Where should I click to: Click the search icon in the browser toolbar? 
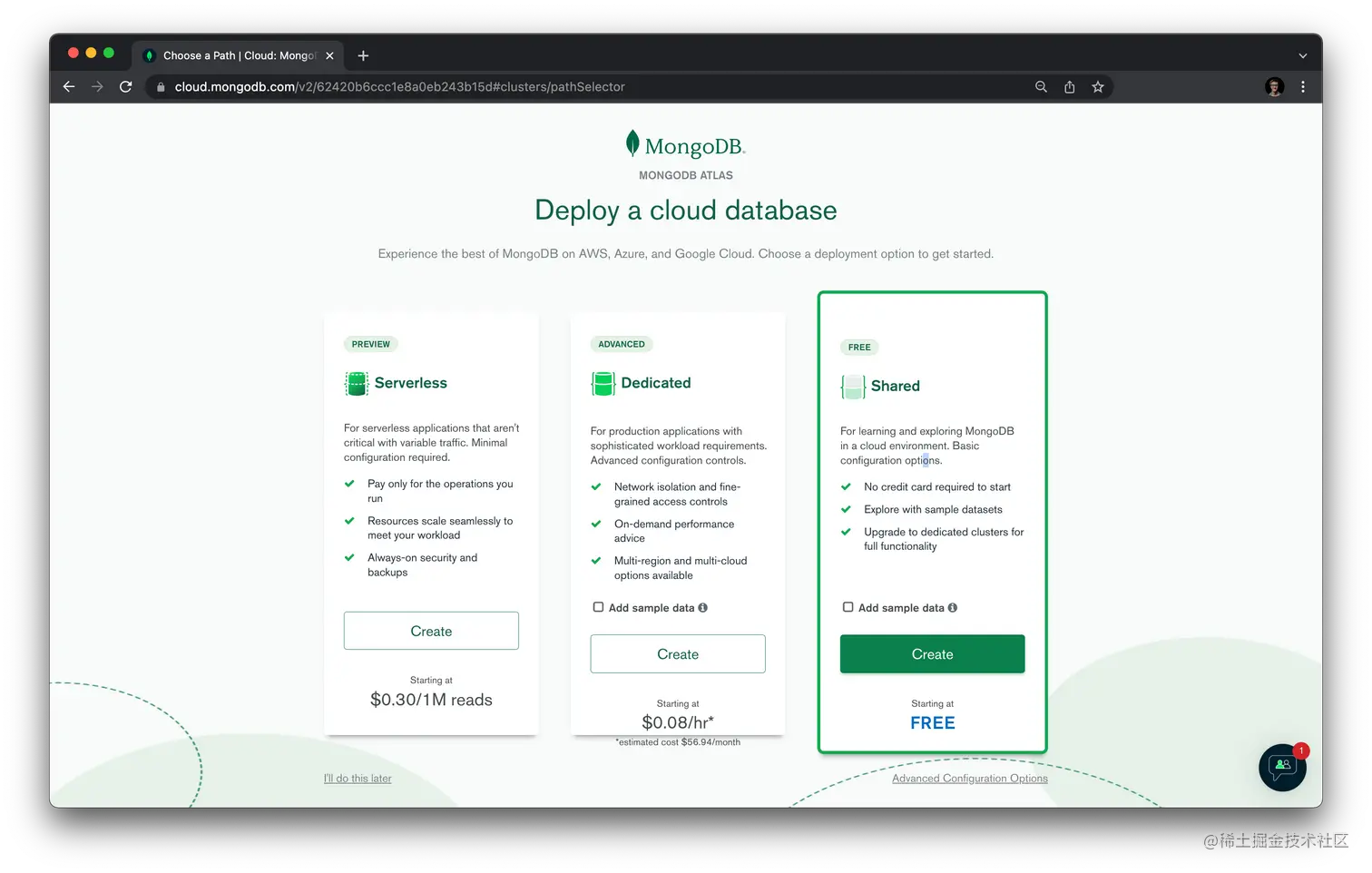click(x=1041, y=86)
